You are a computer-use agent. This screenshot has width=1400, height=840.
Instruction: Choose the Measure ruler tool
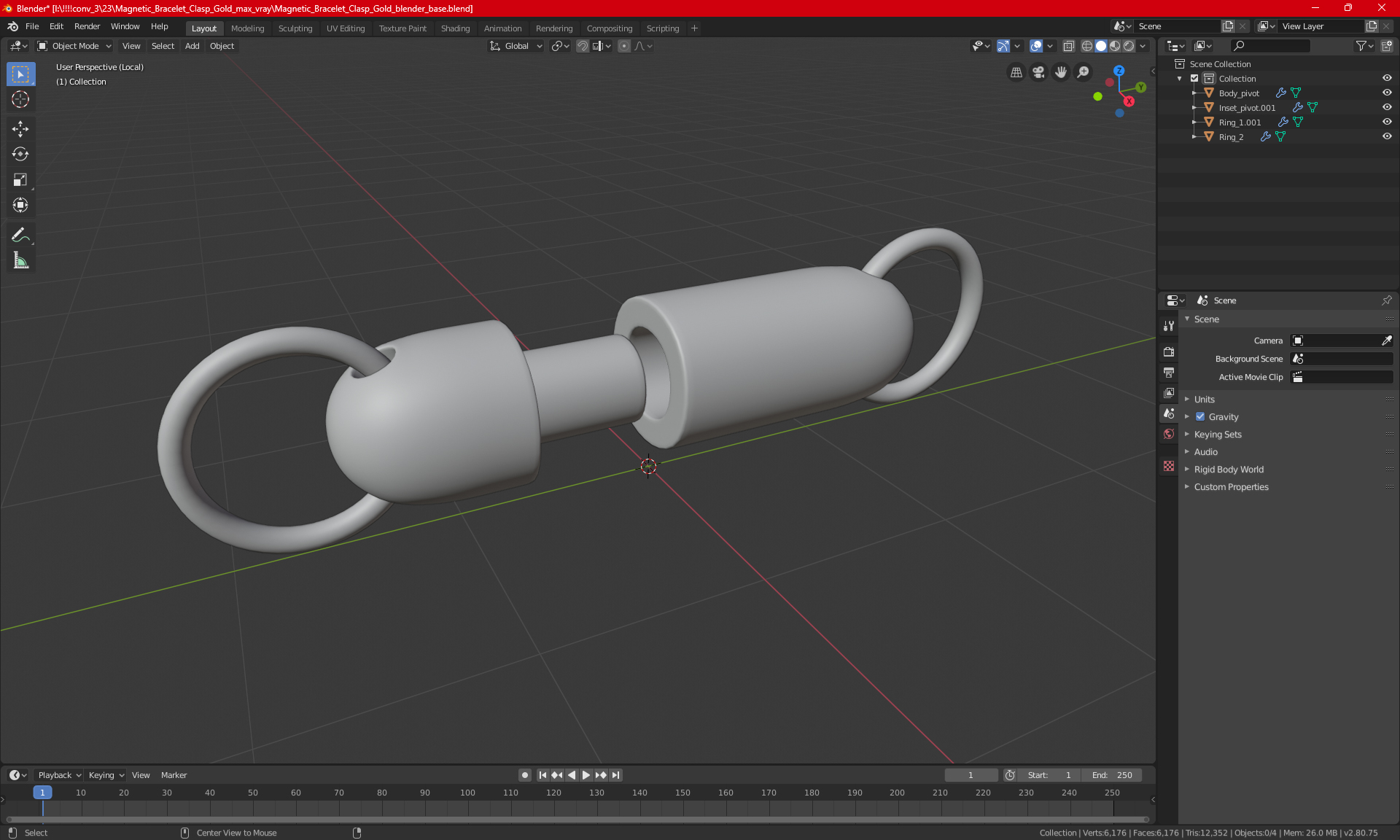pos(20,260)
